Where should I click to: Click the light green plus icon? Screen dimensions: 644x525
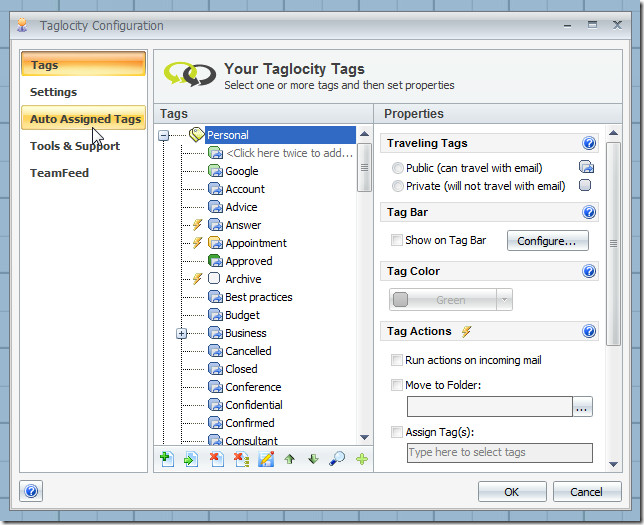point(362,459)
